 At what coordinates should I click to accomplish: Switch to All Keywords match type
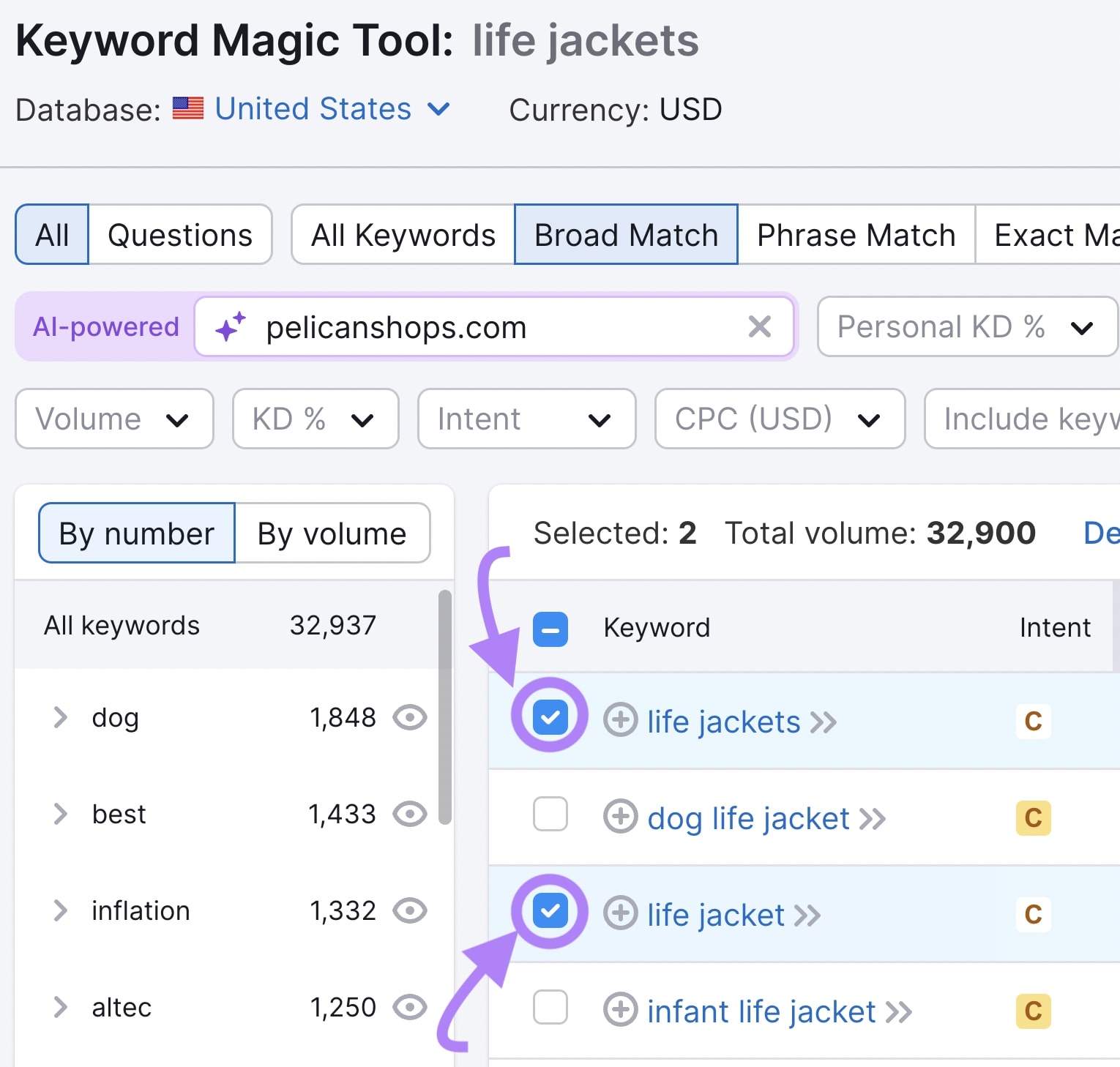coord(403,234)
